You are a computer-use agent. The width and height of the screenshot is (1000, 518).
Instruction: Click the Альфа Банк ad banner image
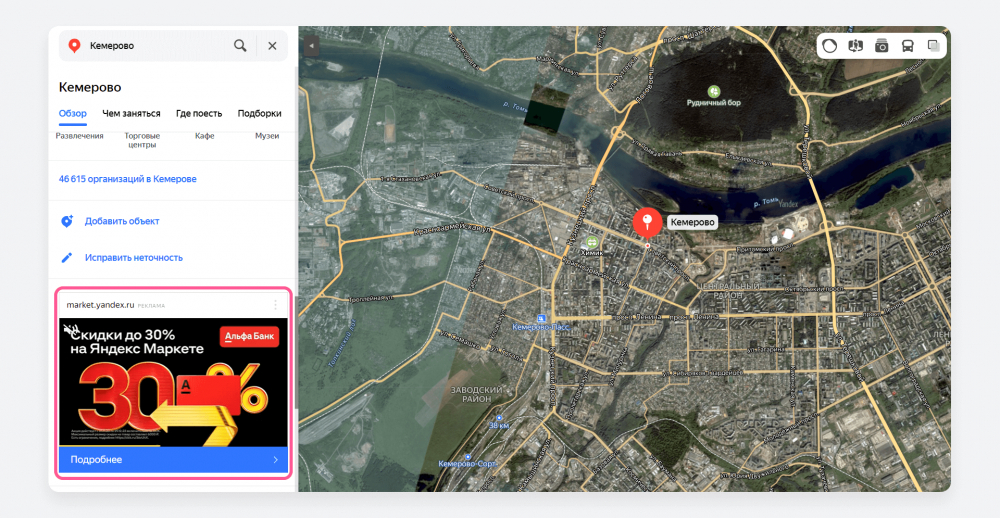(173, 382)
